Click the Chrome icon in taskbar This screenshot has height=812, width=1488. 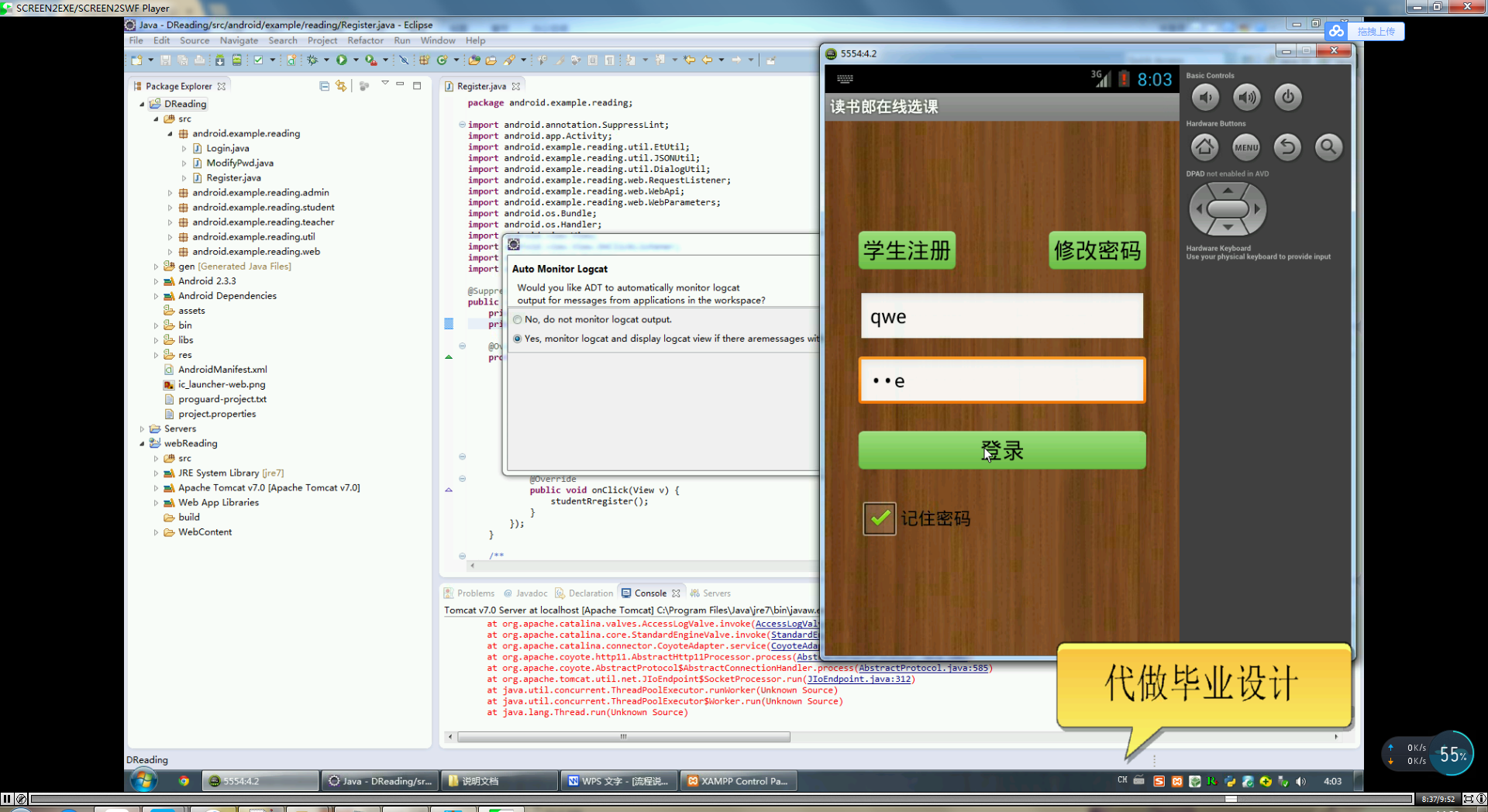pos(184,781)
